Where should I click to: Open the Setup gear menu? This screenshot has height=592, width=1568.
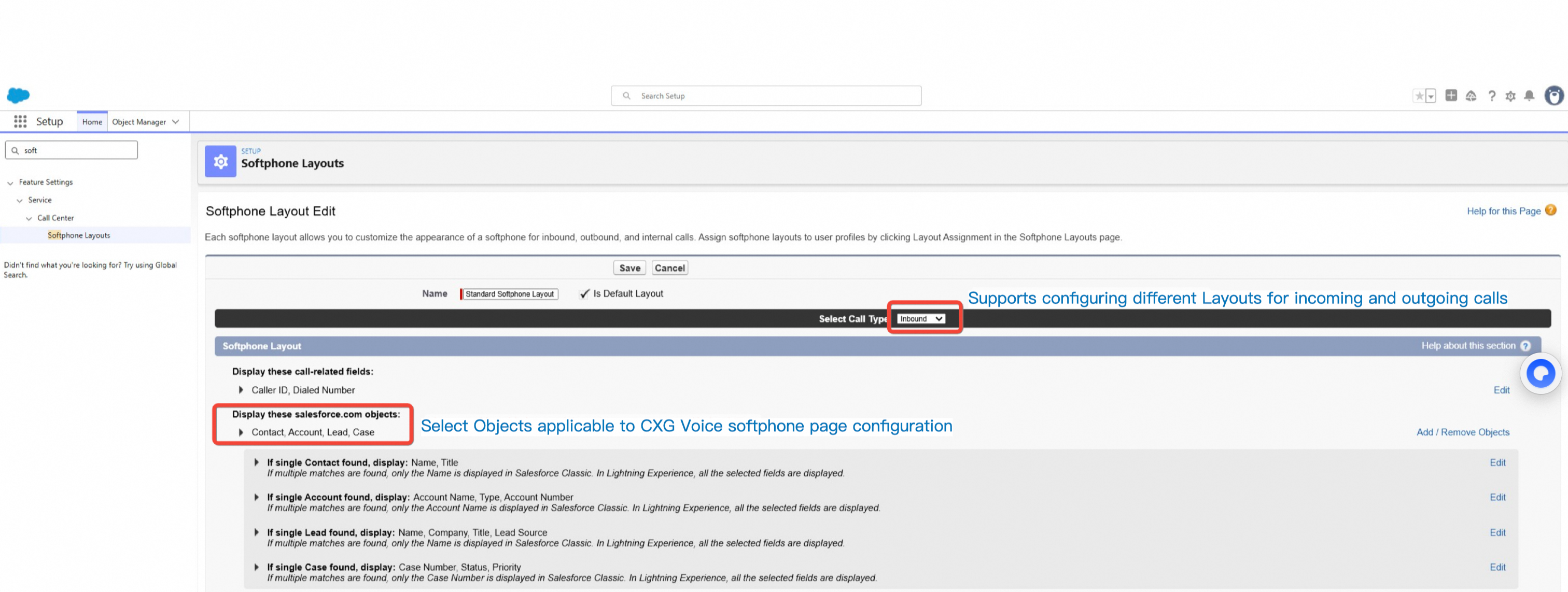point(1510,96)
